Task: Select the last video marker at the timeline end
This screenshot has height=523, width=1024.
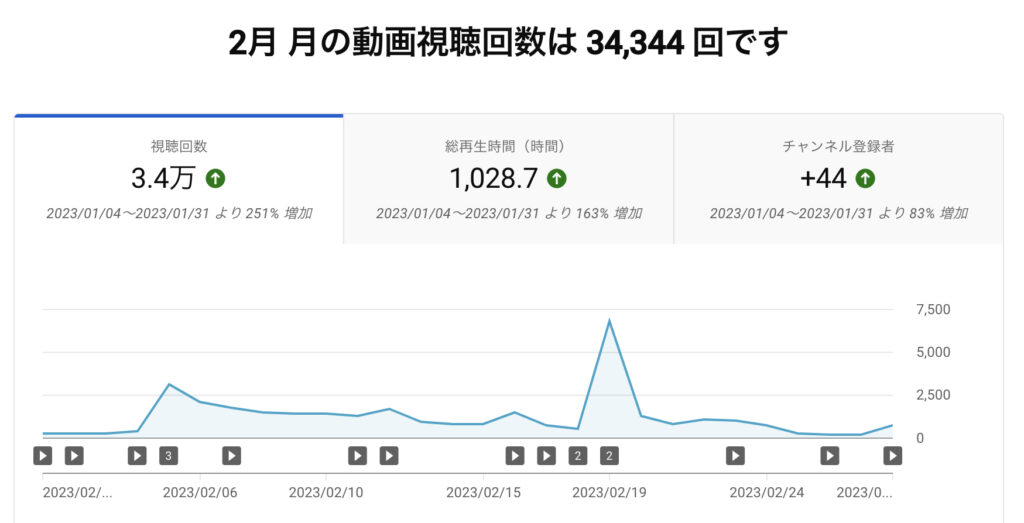Action: click(892, 456)
